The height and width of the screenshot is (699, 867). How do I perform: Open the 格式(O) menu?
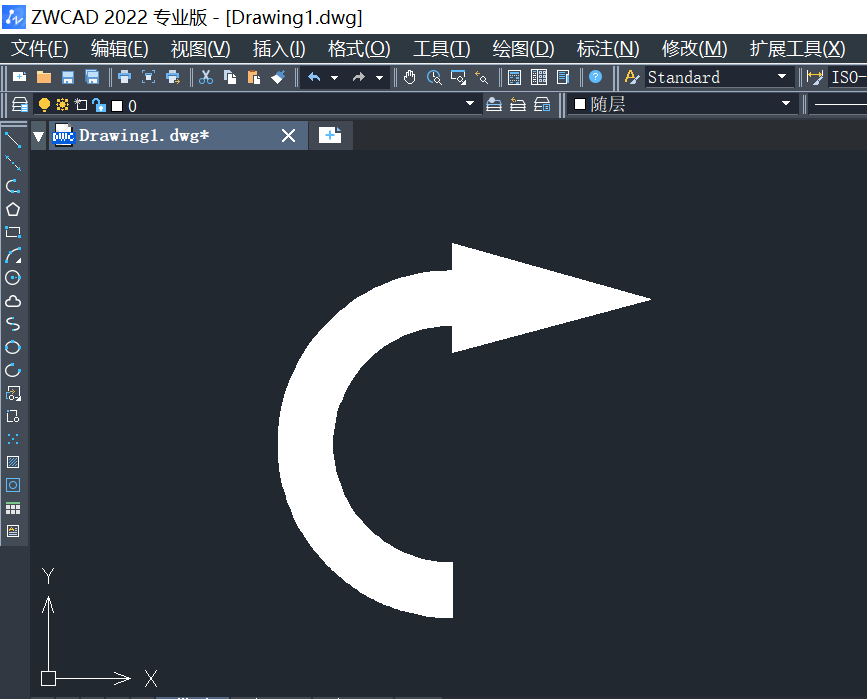(x=359, y=49)
